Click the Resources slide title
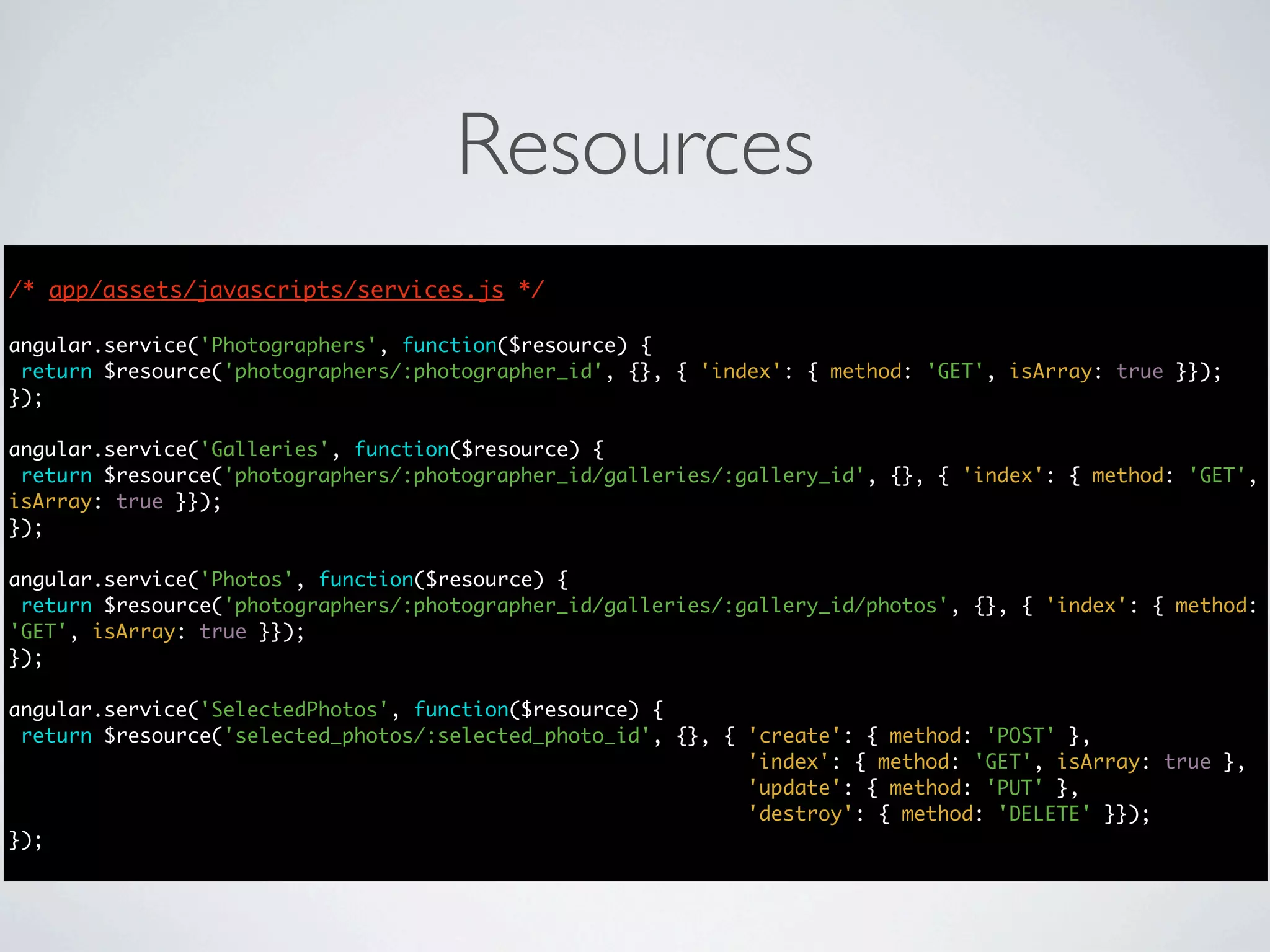This screenshot has width=1270, height=952. pos(635,144)
